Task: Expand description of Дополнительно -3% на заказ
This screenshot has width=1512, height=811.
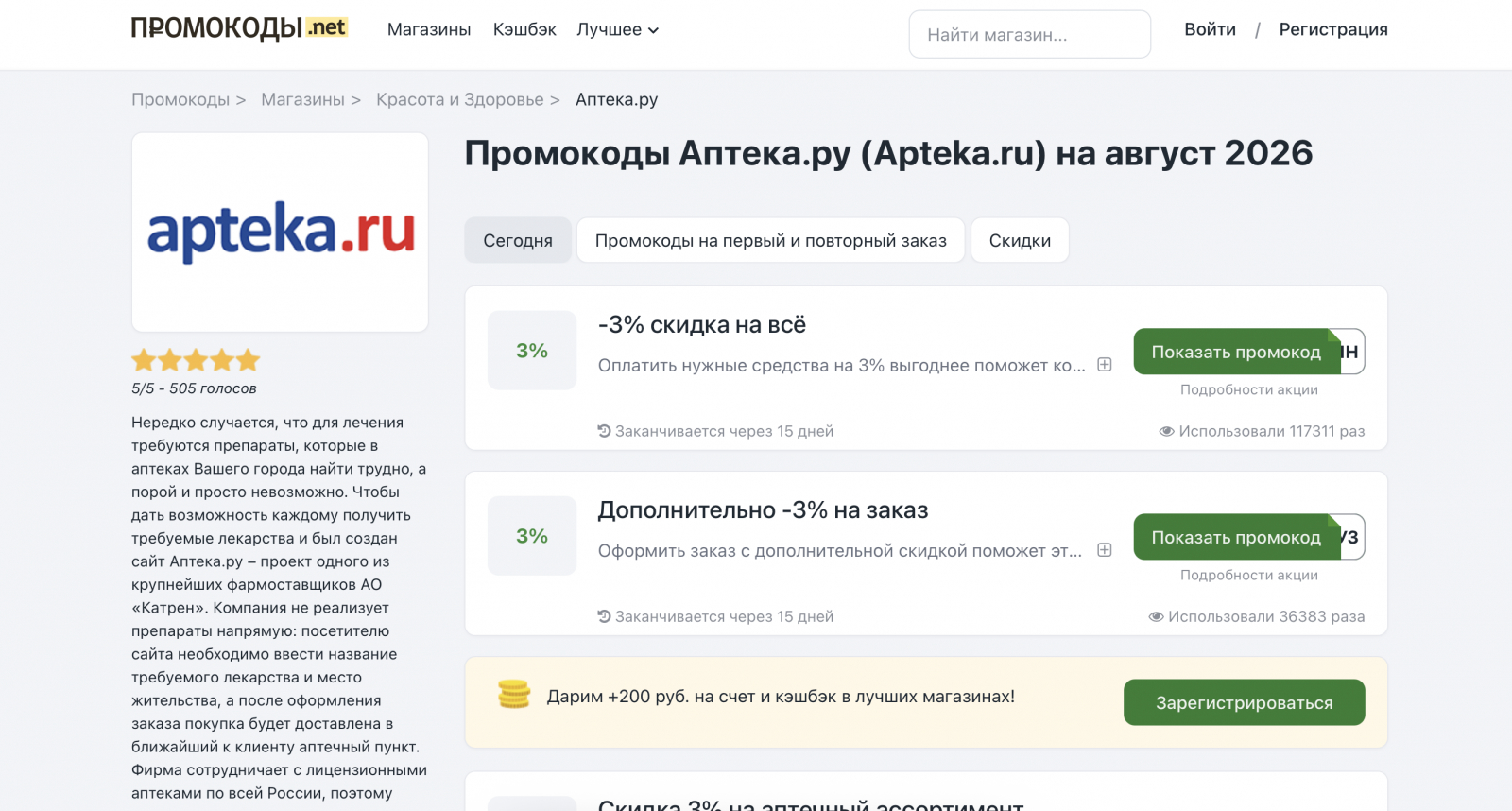Action: (1104, 550)
